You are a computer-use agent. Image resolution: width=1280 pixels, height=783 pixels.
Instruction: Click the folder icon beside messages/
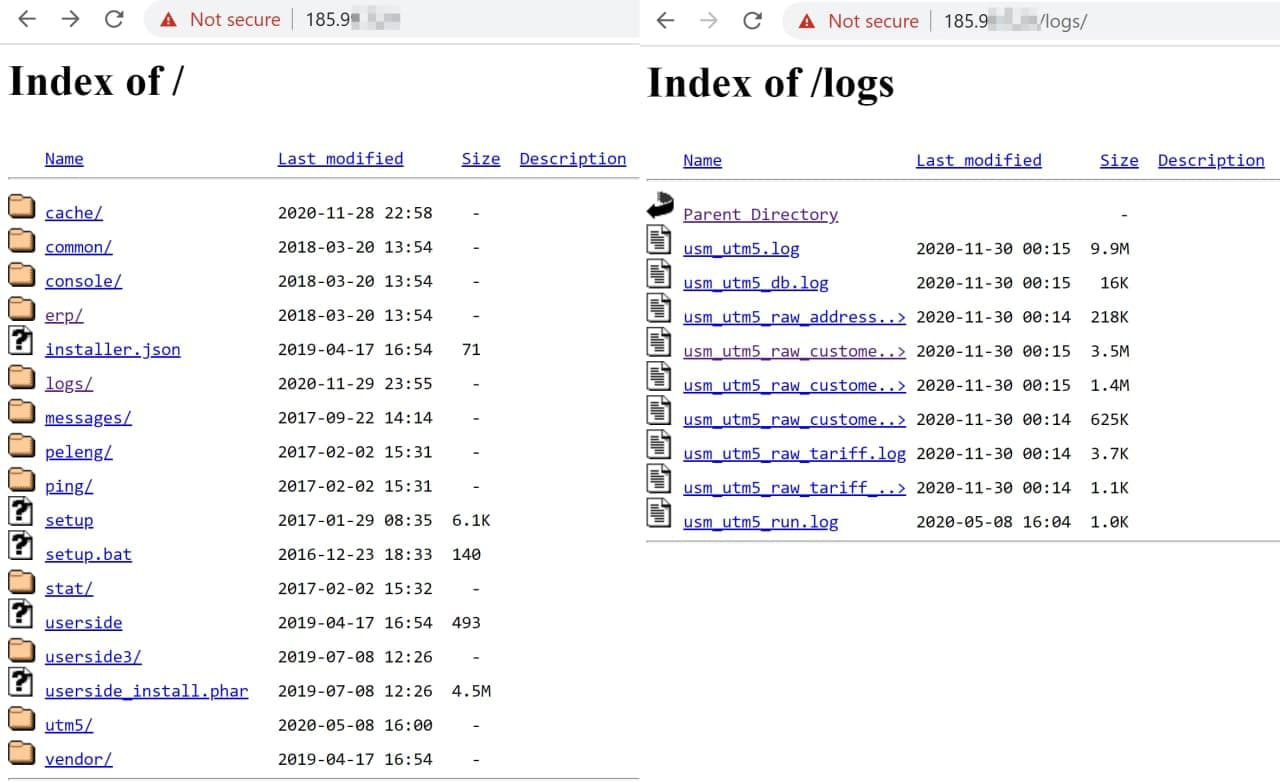point(21,412)
